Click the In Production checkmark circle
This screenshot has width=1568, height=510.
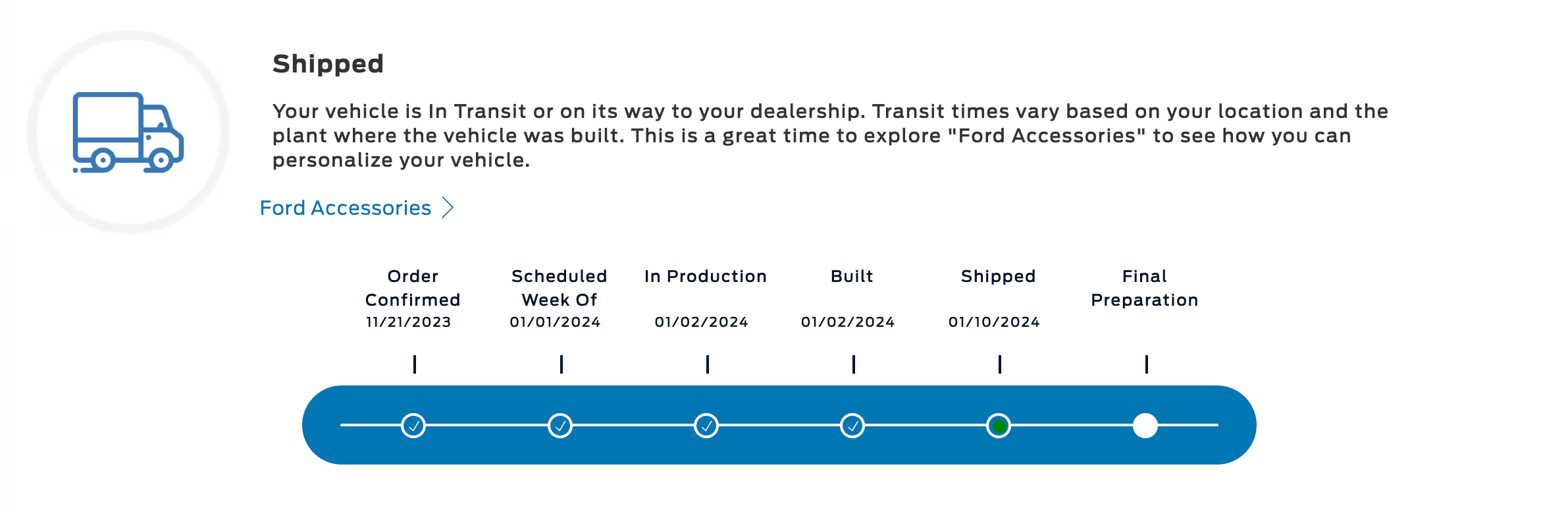point(706,426)
